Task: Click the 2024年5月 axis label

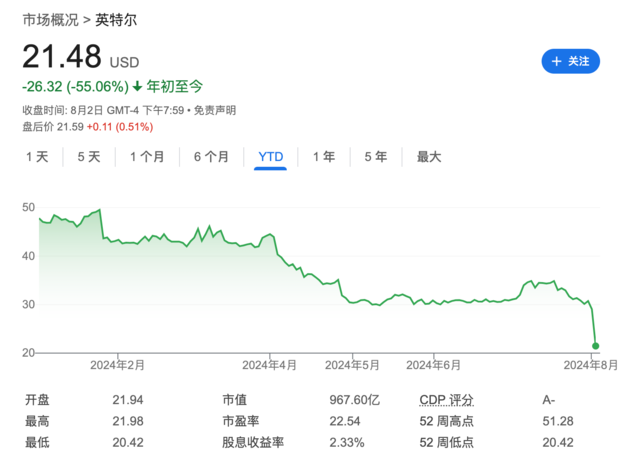Action: point(352,365)
